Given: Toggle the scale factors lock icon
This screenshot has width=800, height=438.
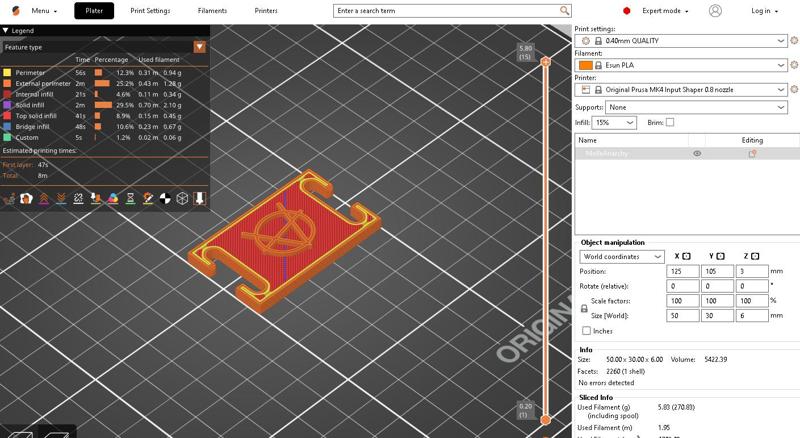Looking at the screenshot, I should tap(584, 308).
